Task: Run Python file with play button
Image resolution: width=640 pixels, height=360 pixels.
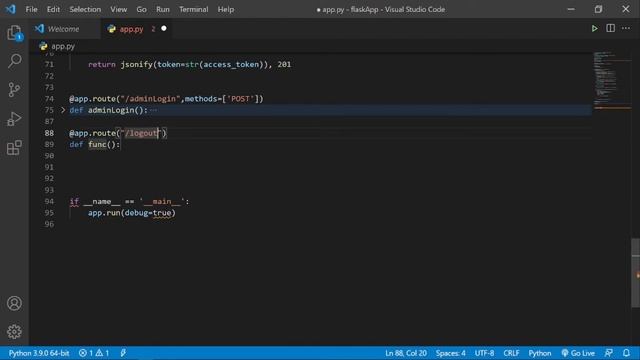Action: pos(594,29)
